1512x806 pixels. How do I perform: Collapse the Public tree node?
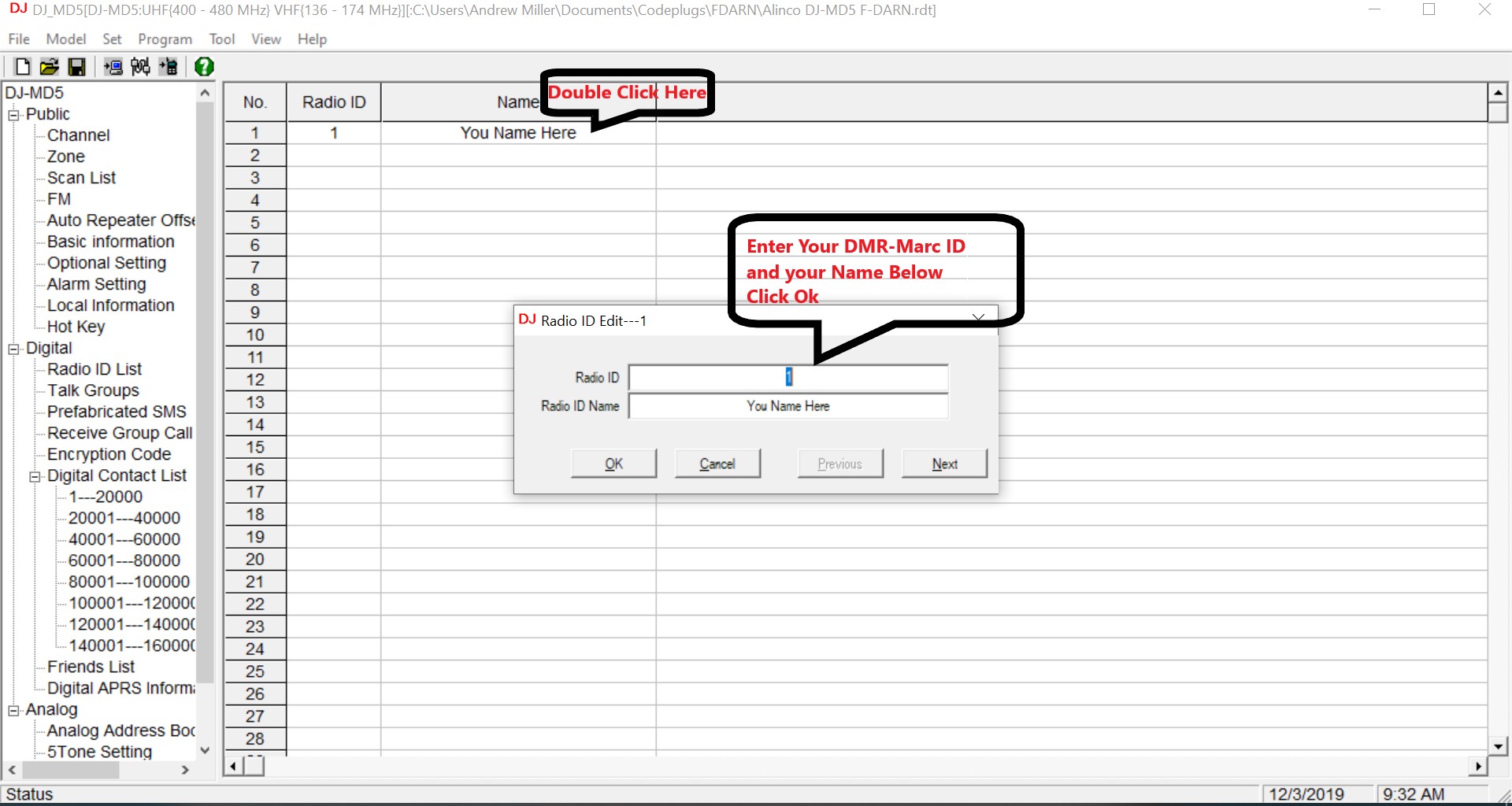click(13, 115)
